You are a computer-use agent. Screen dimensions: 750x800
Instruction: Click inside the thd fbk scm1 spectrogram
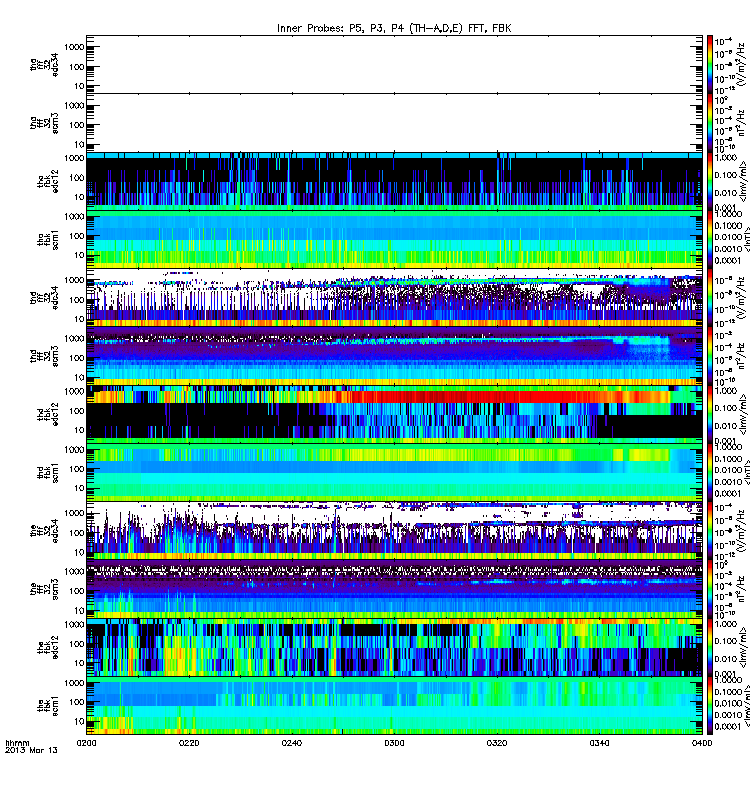394,472
